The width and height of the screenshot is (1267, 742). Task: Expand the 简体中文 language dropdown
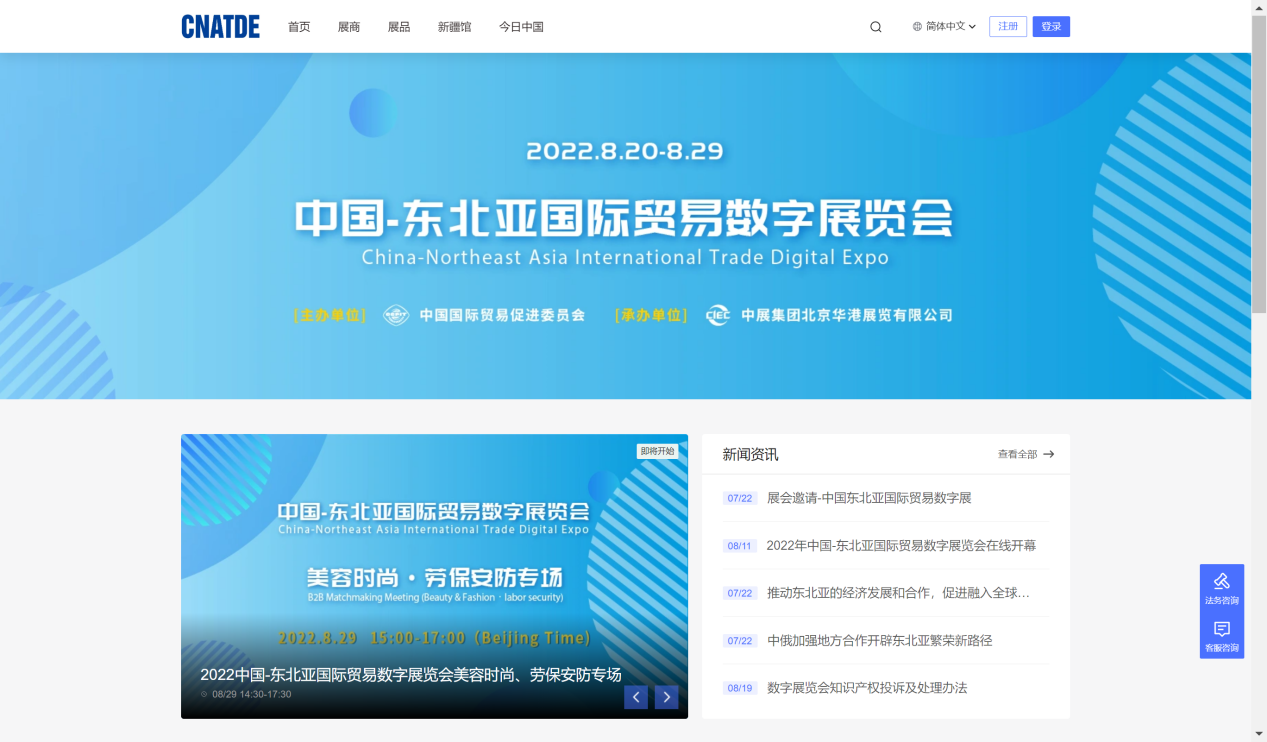pos(944,27)
